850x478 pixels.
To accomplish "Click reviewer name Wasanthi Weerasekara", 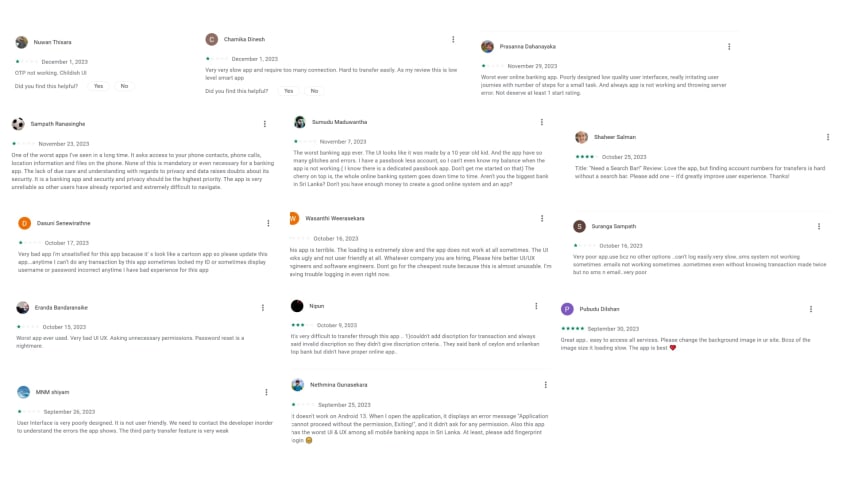I will (x=335, y=218).
